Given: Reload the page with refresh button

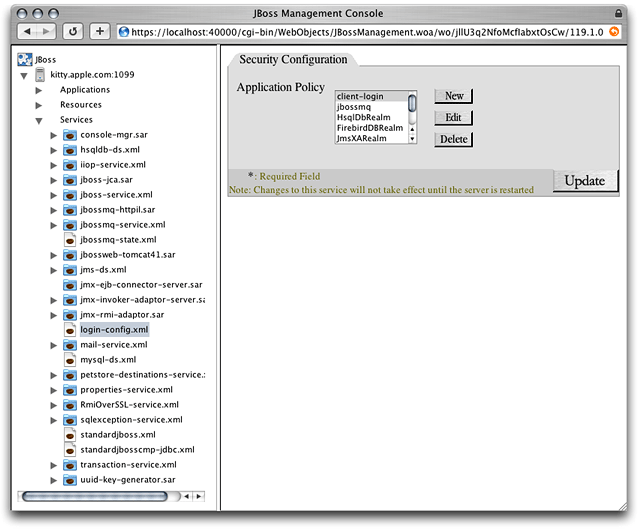Looking at the screenshot, I should [x=73, y=31].
